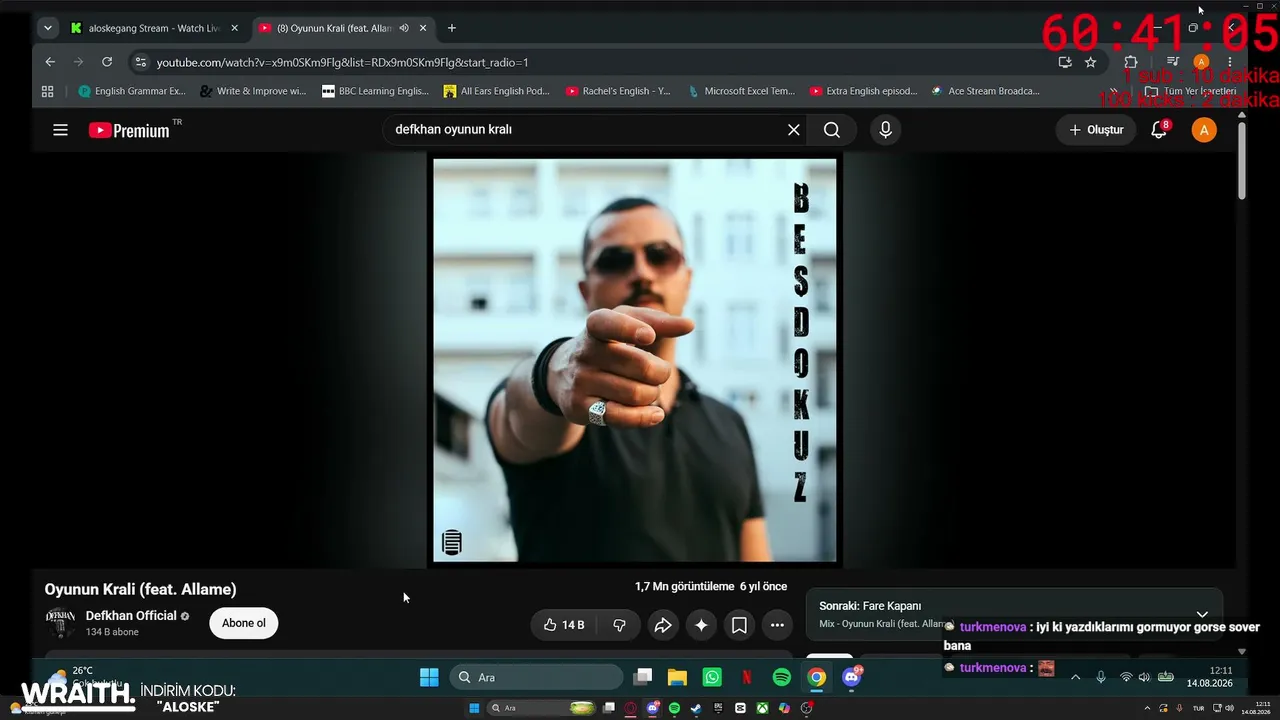The width and height of the screenshot is (1280, 720).
Task: View site information icon in address bar
Action: tap(140, 62)
